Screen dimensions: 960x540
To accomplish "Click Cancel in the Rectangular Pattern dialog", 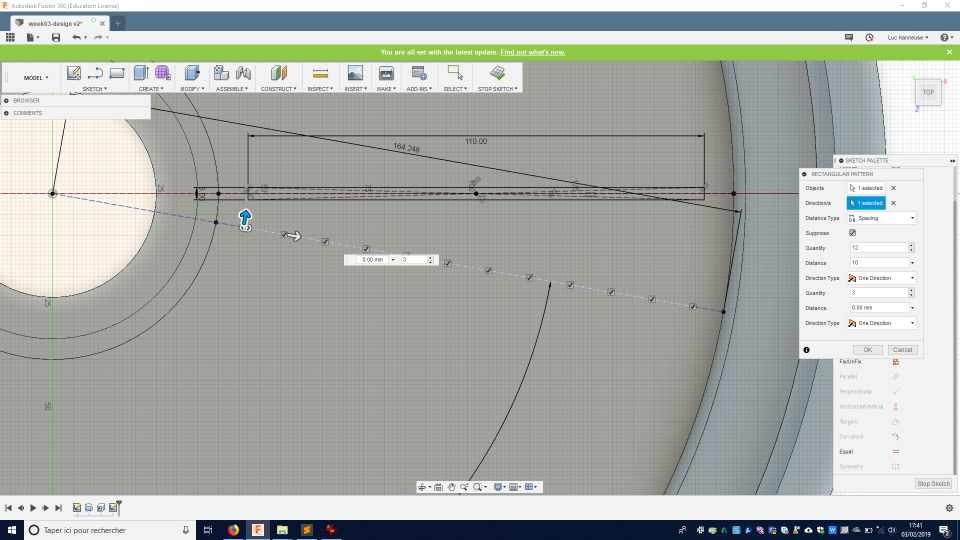I will 902,350.
